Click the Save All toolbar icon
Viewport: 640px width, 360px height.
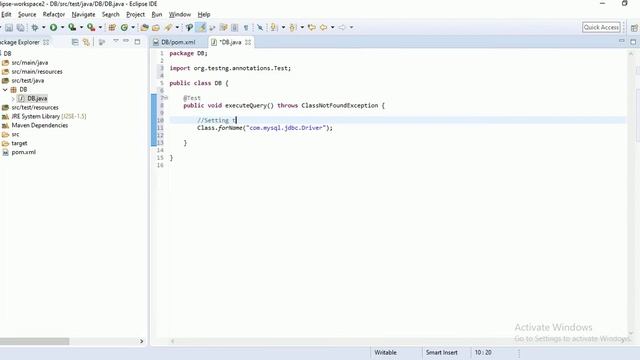(x=20, y=27)
